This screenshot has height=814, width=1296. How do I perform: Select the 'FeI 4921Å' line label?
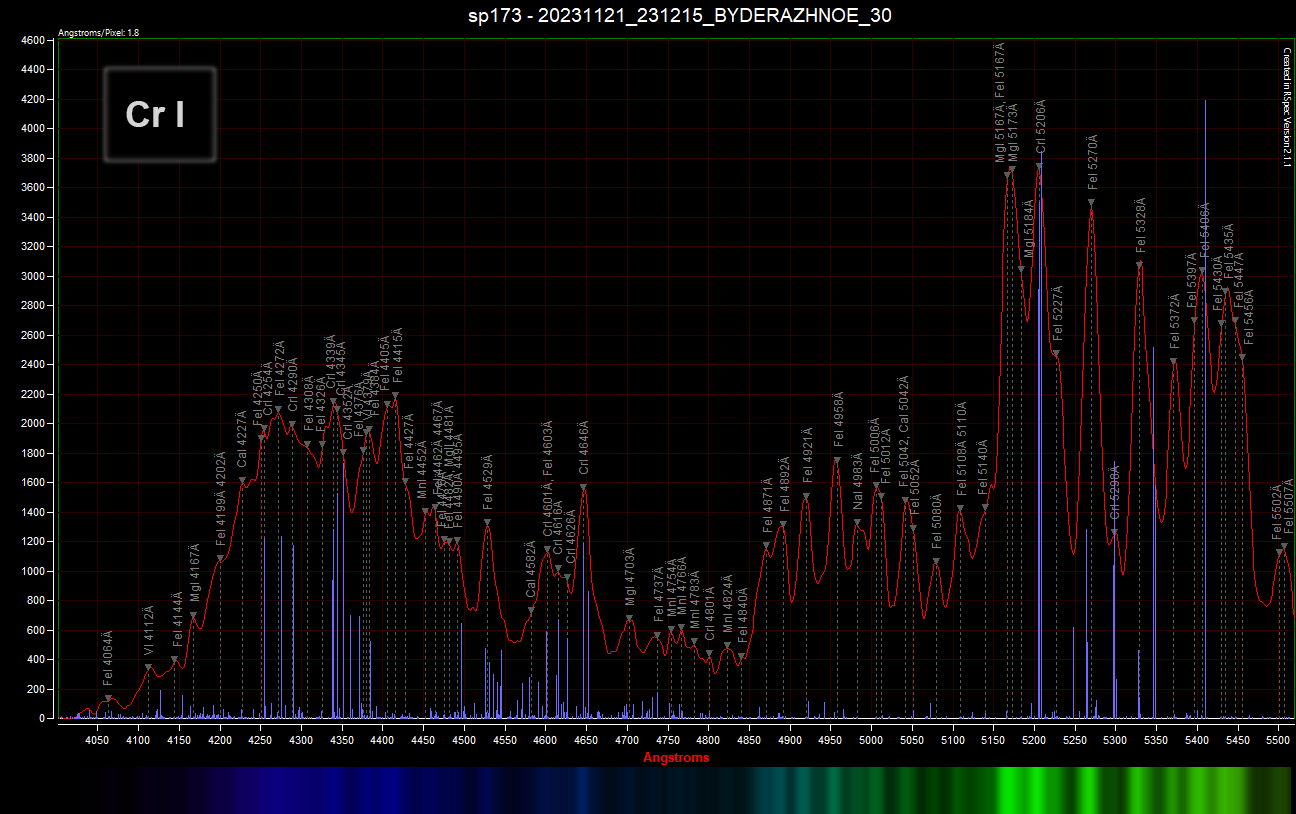pos(807,456)
